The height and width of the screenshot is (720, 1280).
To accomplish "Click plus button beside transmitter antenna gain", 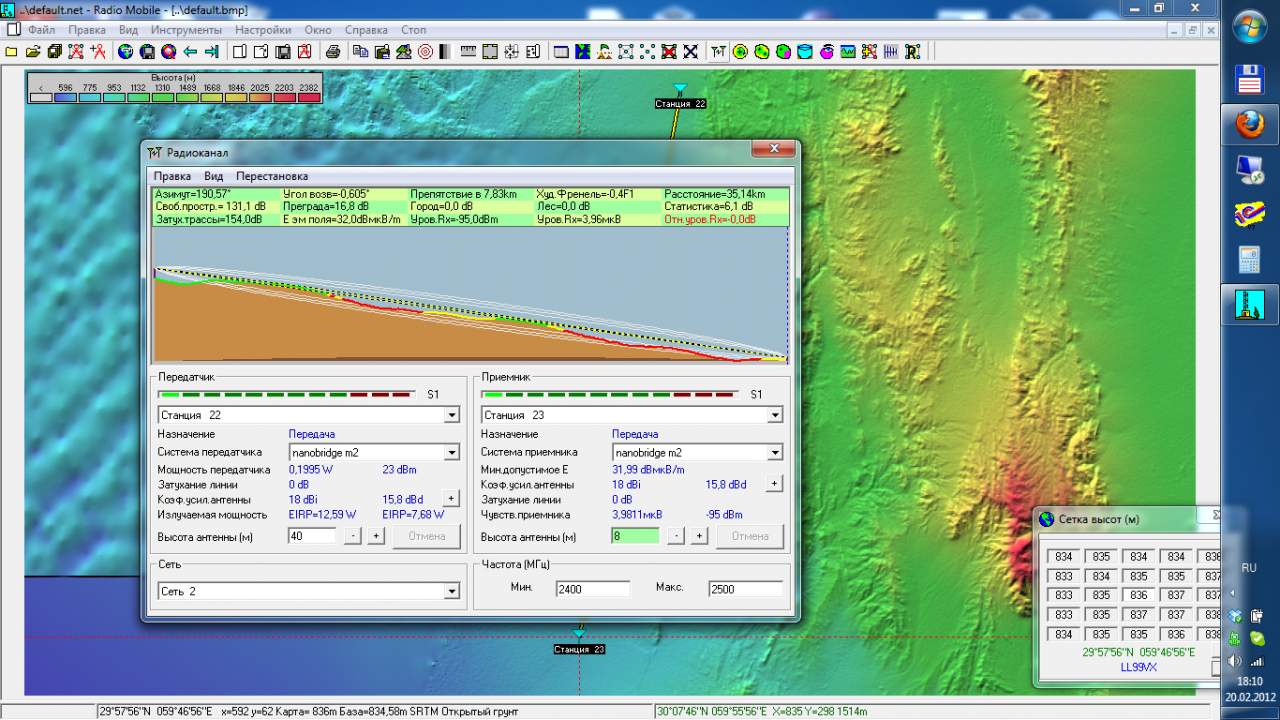I will pos(450,498).
